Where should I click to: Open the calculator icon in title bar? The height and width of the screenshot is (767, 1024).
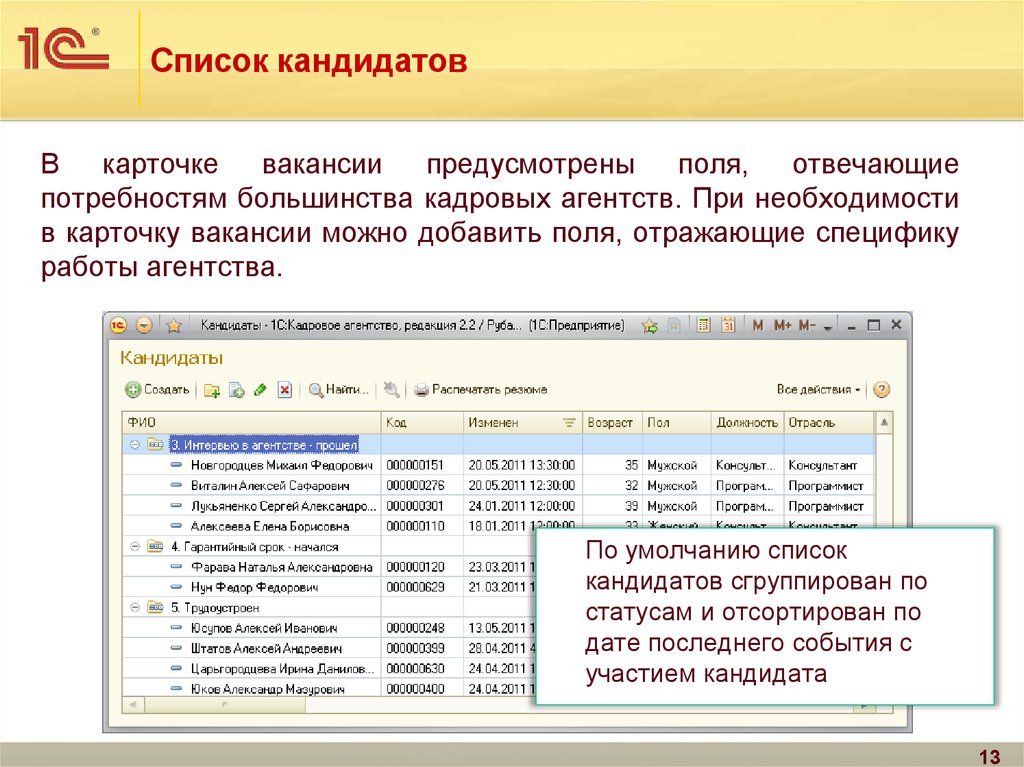[x=704, y=325]
